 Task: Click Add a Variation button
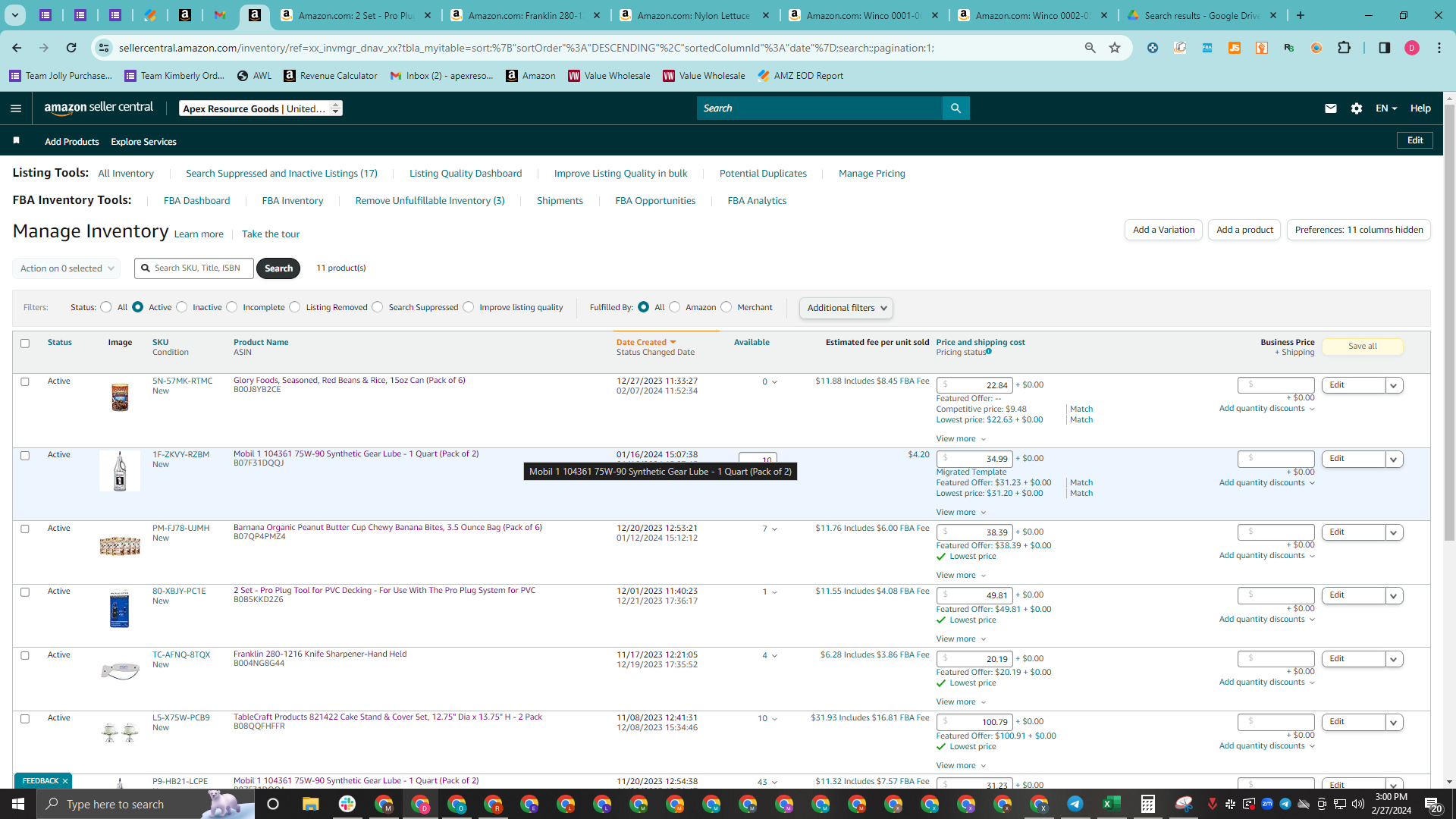click(x=1163, y=230)
